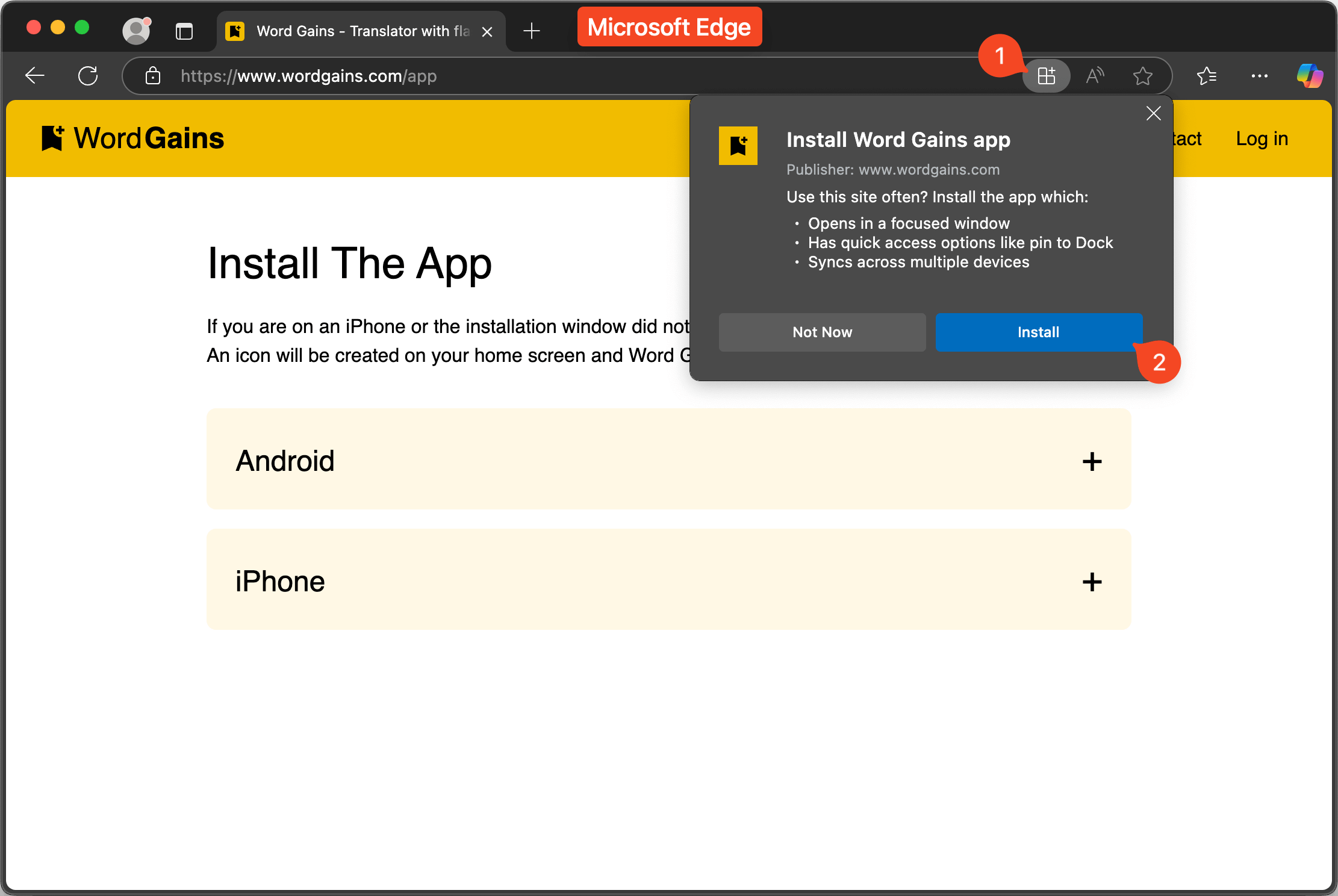Open Settings and more ellipsis menu
1338x896 pixels.
pos(1260,76)
